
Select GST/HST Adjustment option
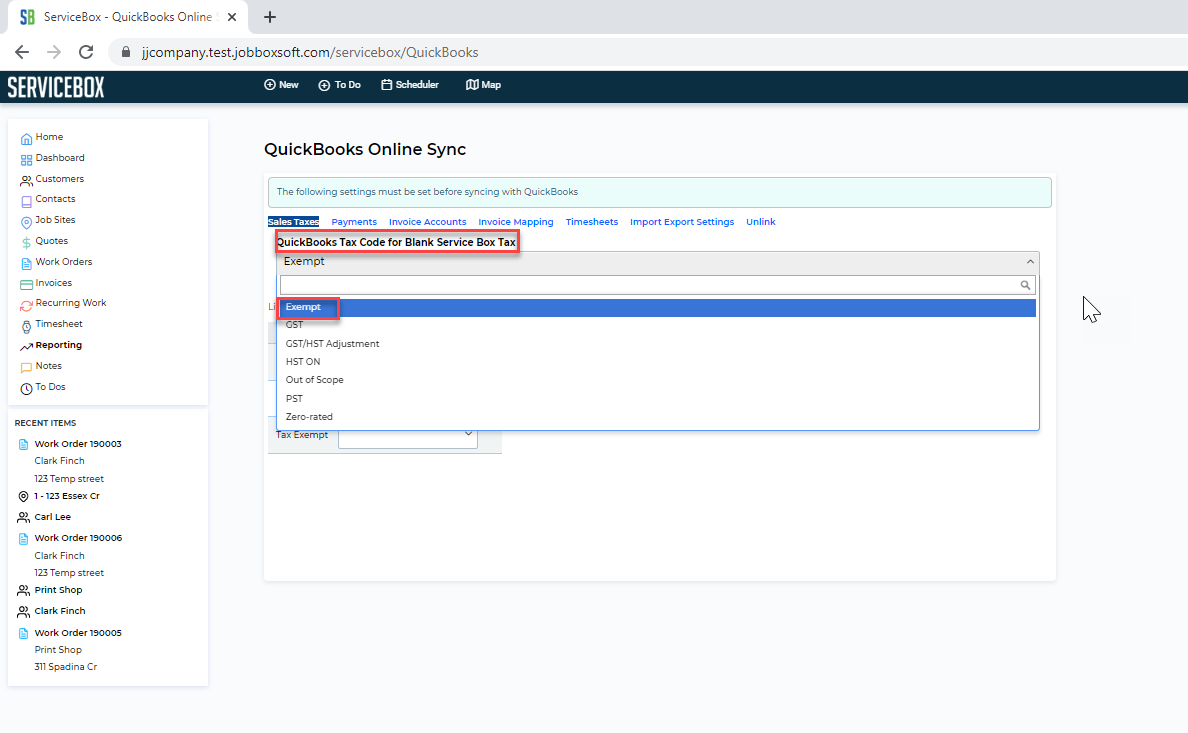(x=658, y=343)
